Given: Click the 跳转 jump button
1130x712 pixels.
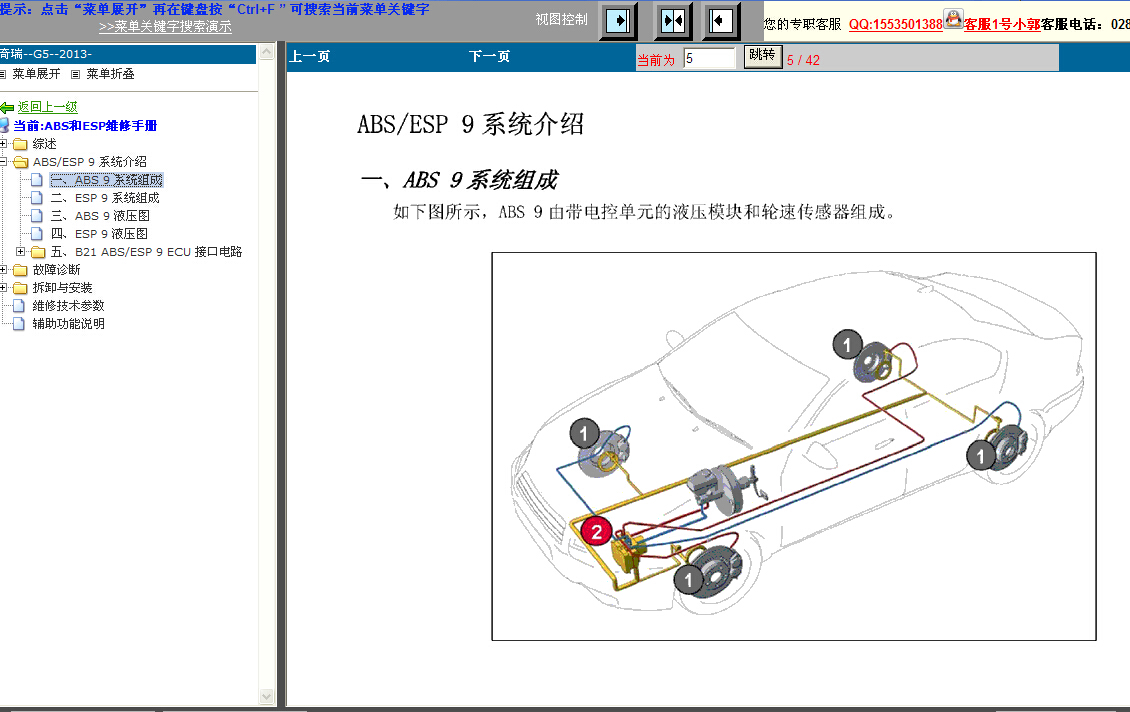Looking at the screenshot, I should pos(762,55).
